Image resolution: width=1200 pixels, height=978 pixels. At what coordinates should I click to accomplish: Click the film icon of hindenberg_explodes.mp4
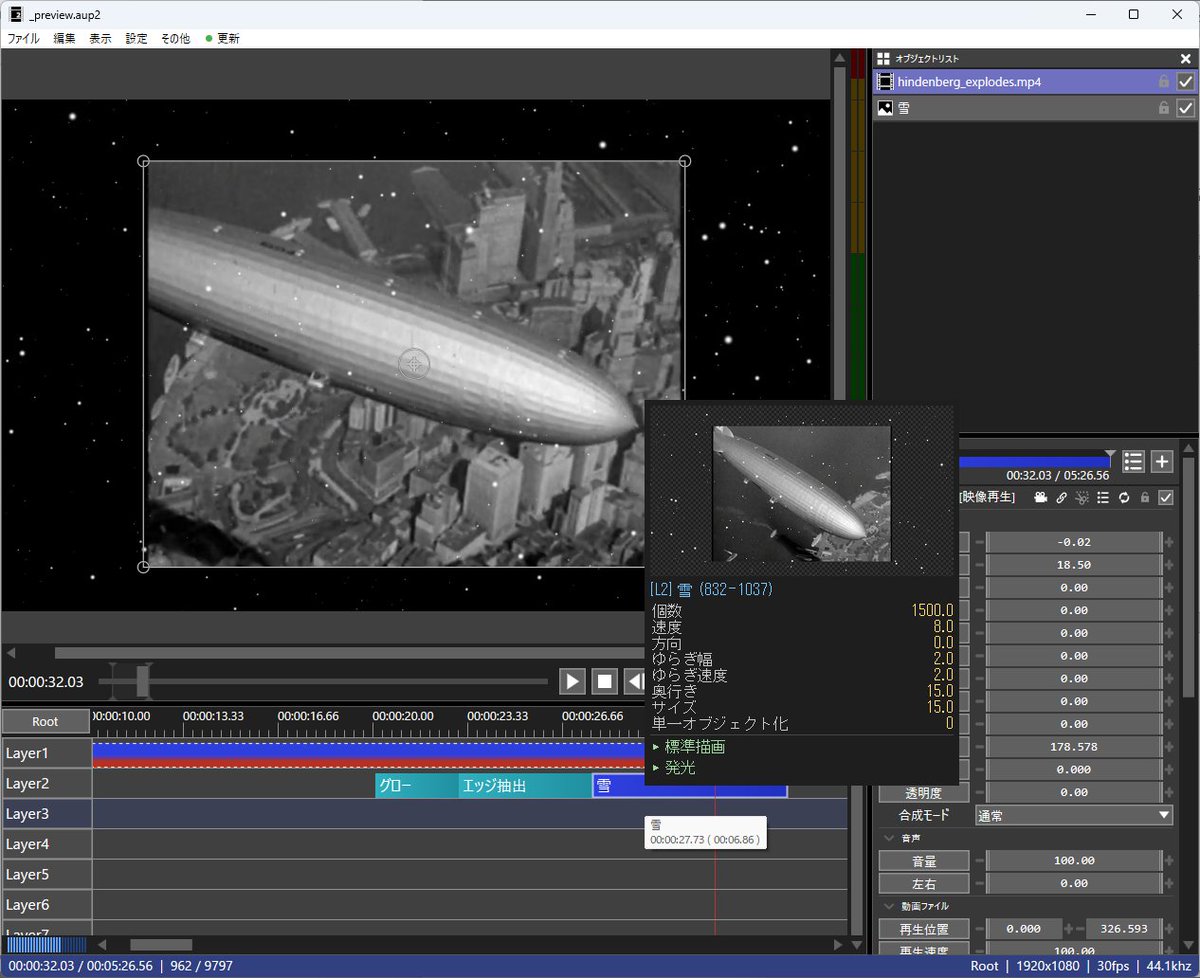click(x=885, y=82)
